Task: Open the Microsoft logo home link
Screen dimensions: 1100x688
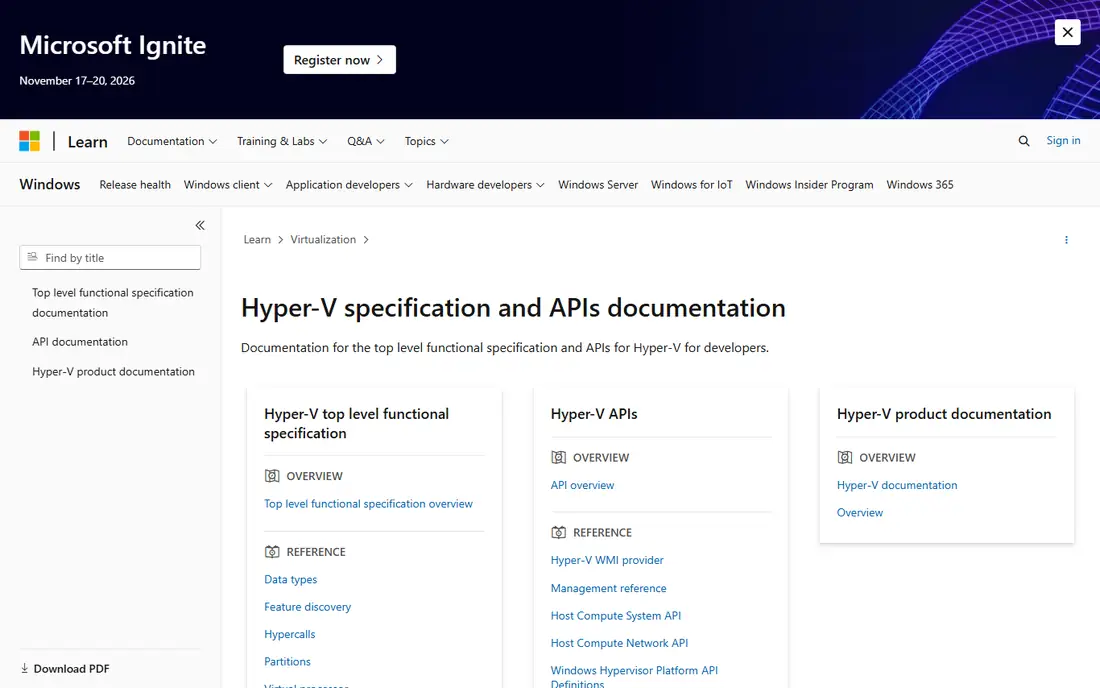Action: click(29, 141)
